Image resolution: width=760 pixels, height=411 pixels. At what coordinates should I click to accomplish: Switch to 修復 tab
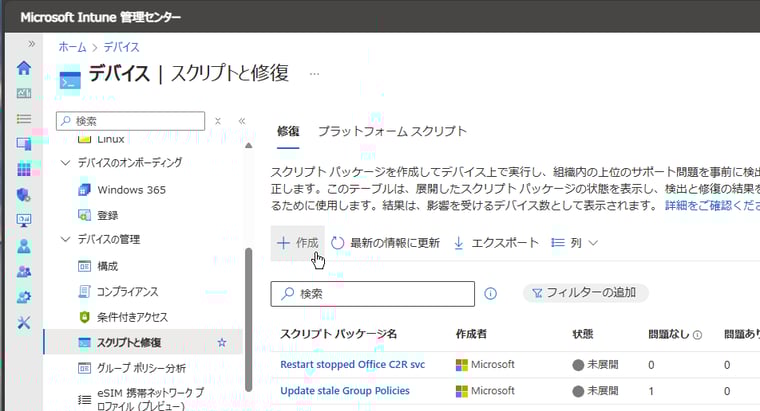tap(288, 131)
